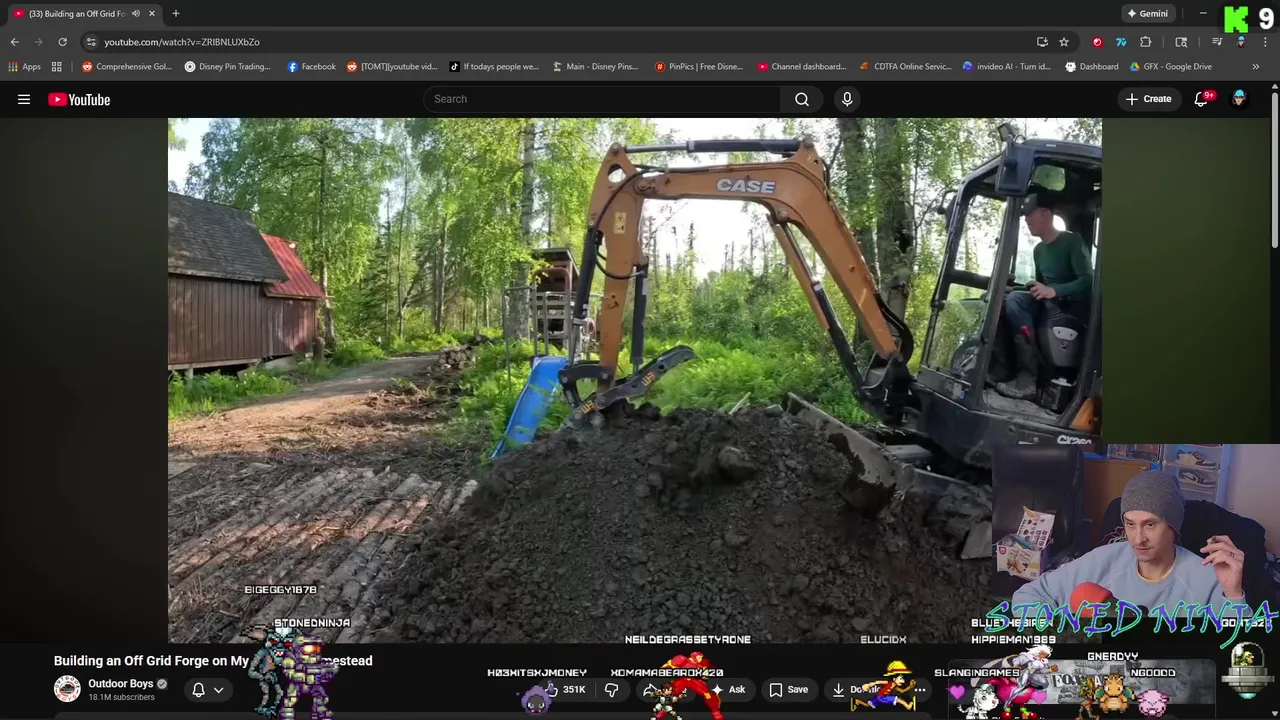The image size is (1280, 720).
Task: Go back to the previous page
Action: pos(14,42)
